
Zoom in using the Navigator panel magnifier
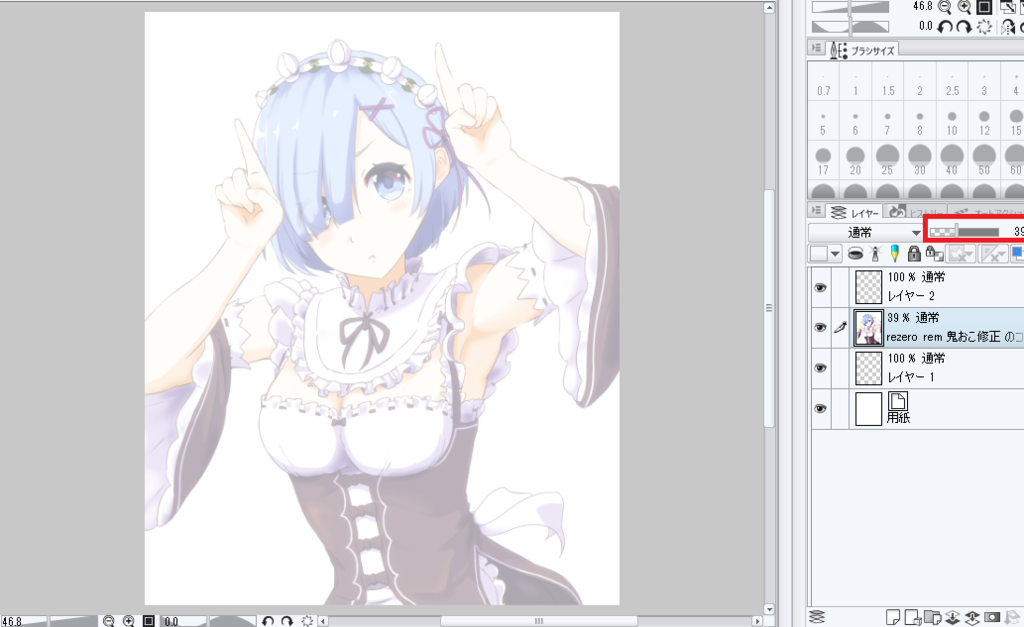tap(964, 7)
